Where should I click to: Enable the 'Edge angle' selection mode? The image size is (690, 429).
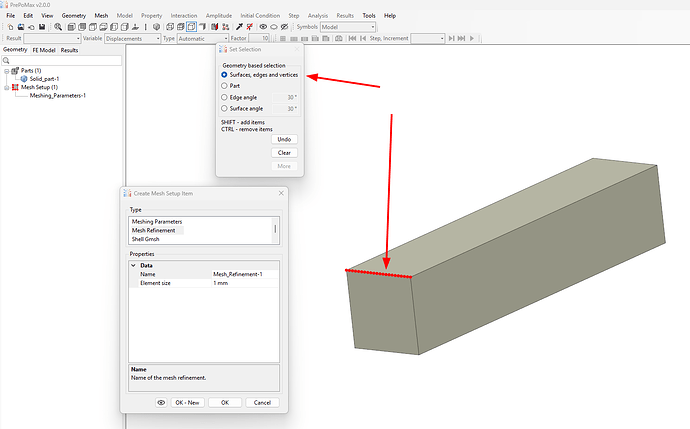(x=223, y=97)
